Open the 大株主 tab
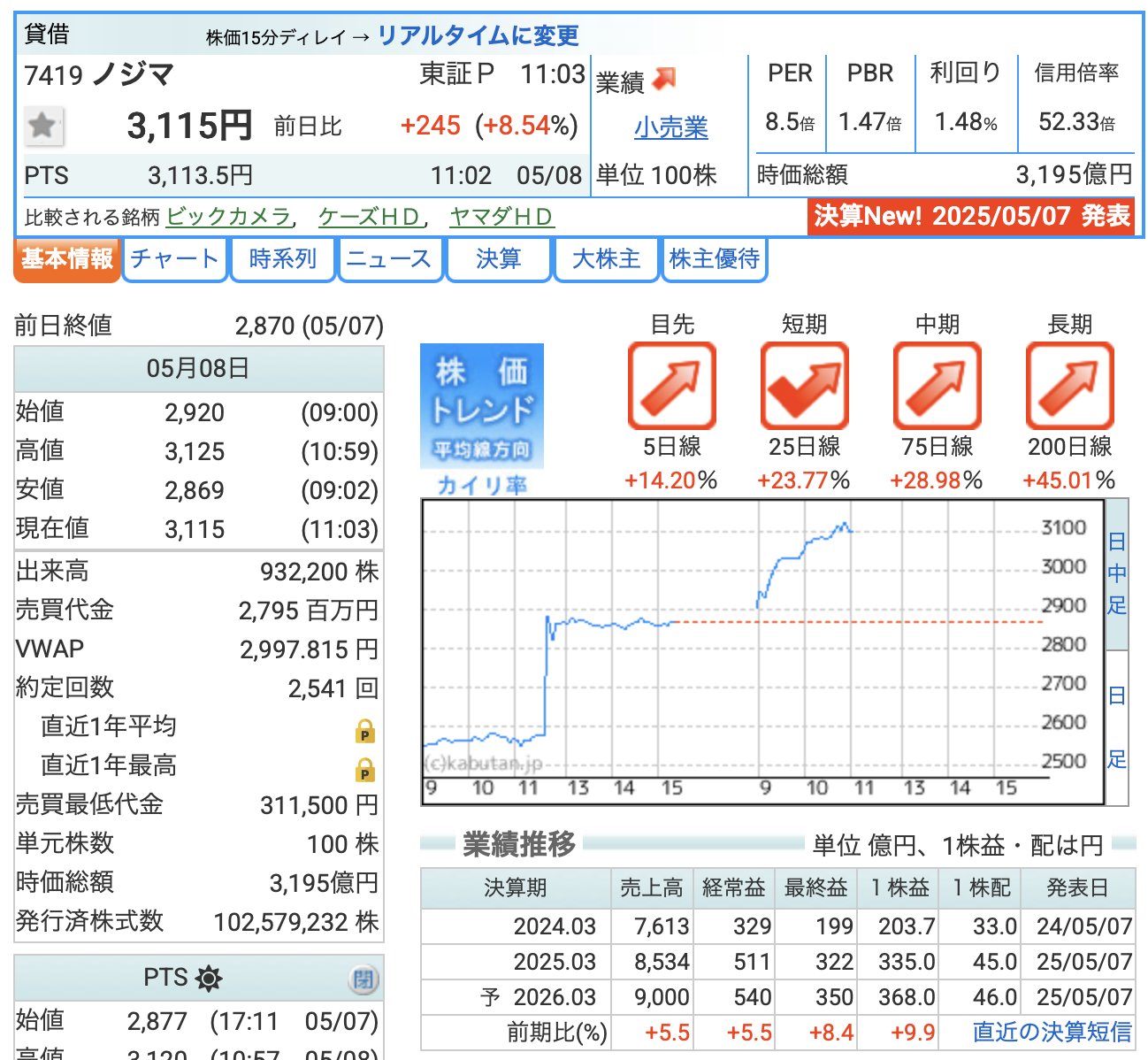The height and width of the screenshot is (1060, 1148). [x=606, y=259]
